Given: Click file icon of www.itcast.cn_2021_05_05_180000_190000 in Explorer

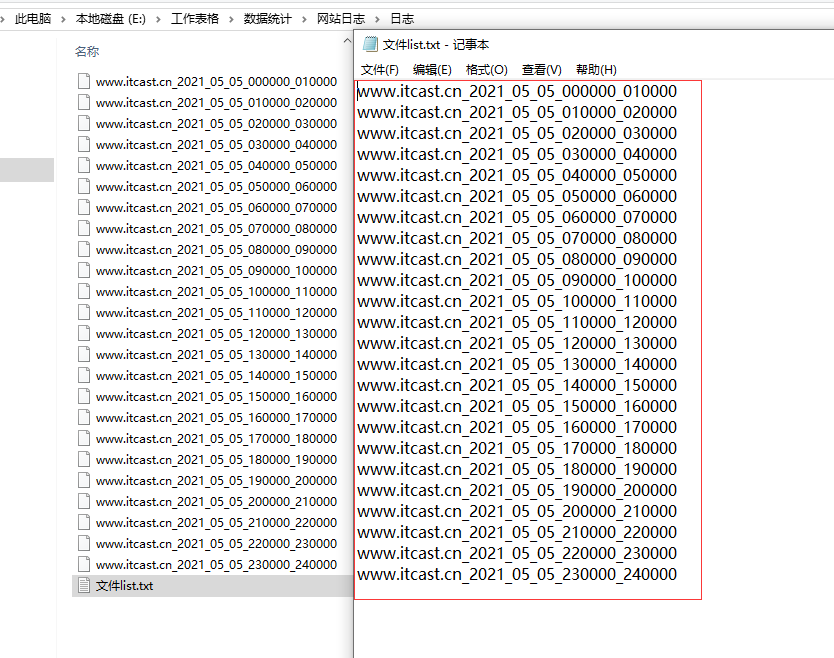Looking at the screenshot, I should 84,459.
